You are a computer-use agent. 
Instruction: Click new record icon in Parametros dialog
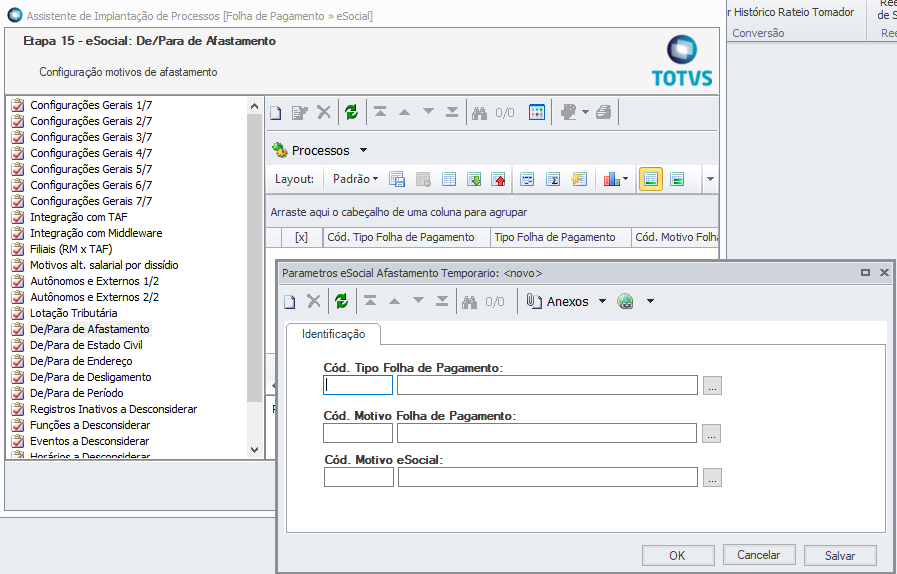(x=290, y=302)
